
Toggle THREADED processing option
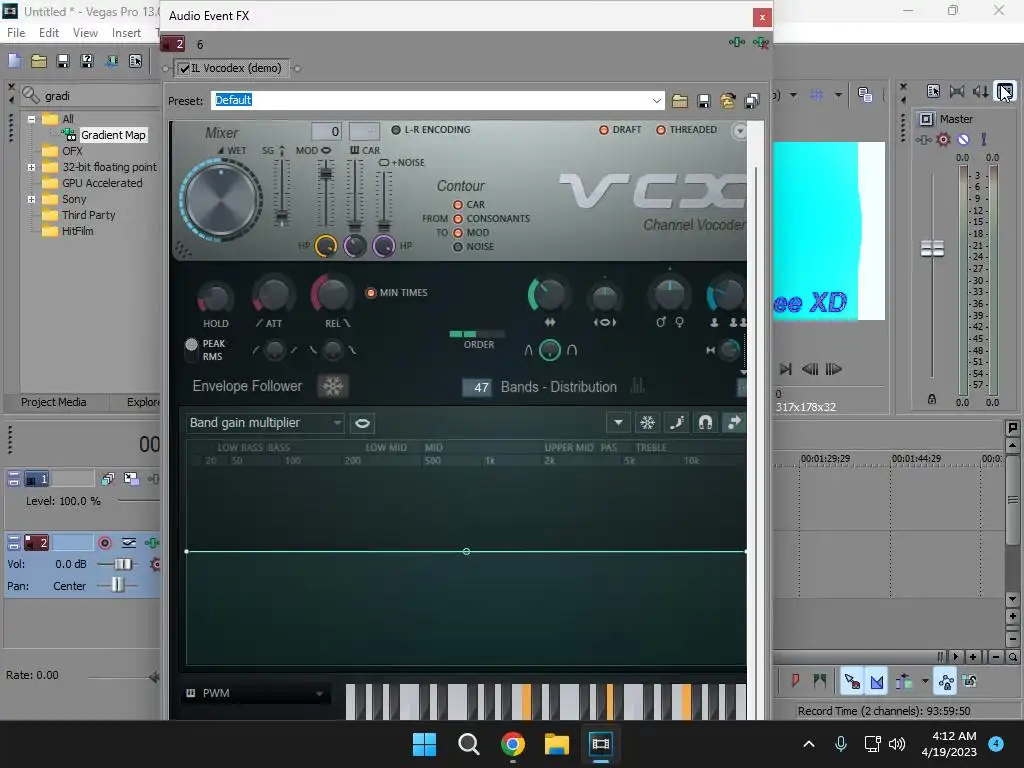(661, 130)
